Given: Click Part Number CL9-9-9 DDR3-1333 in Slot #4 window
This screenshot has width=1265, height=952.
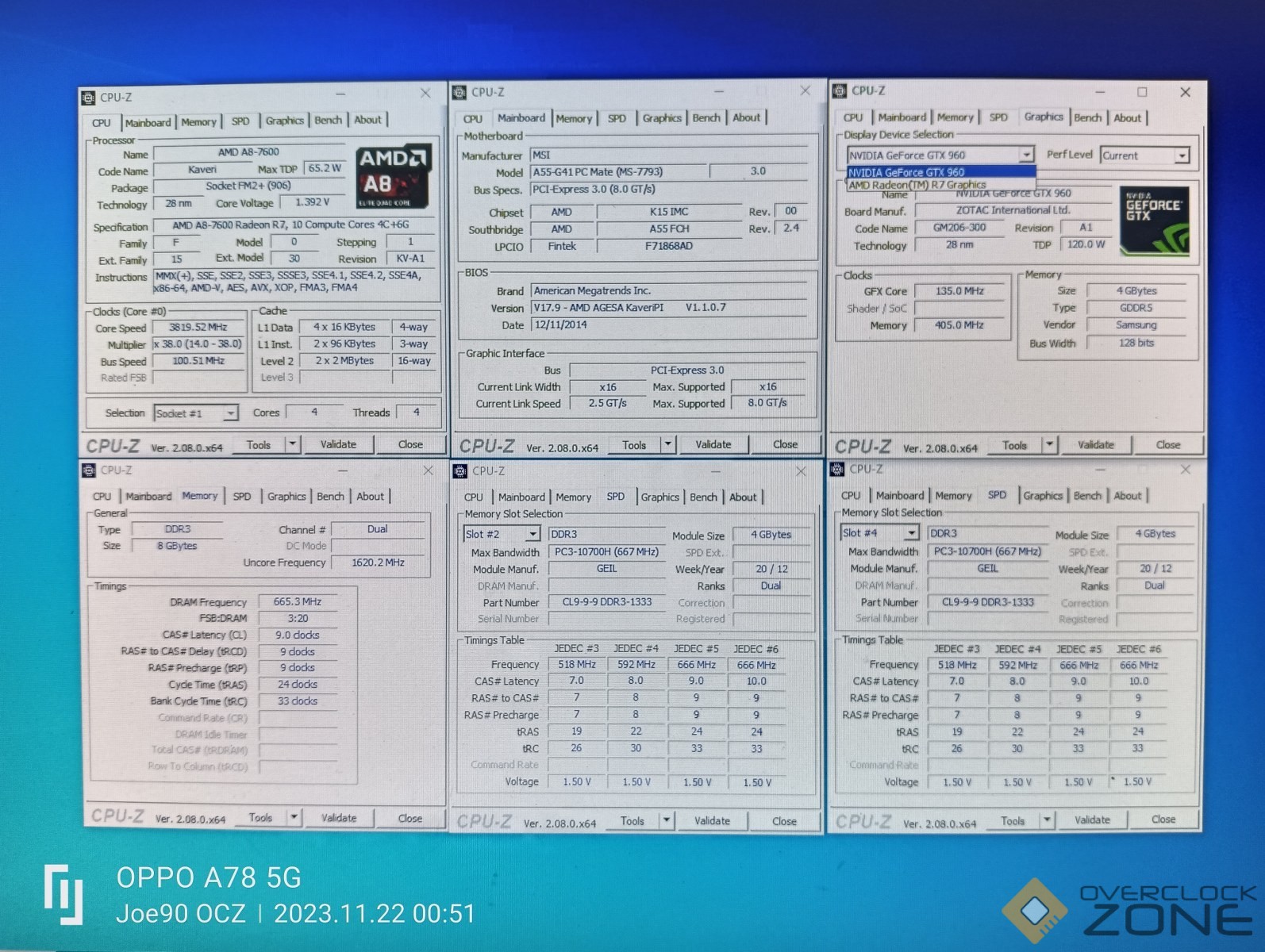Looking at the screenshot, I should click(x=988, y=602).
